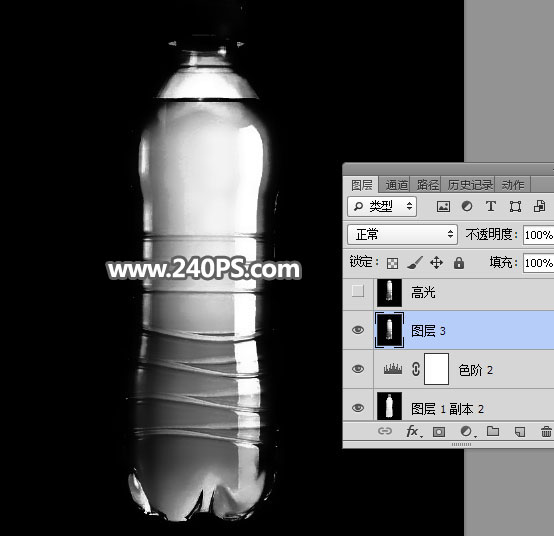Filter layers by adjustment layer icon
Image resolution: width=554 pixels, height=536 pixels.
[467, 206]
